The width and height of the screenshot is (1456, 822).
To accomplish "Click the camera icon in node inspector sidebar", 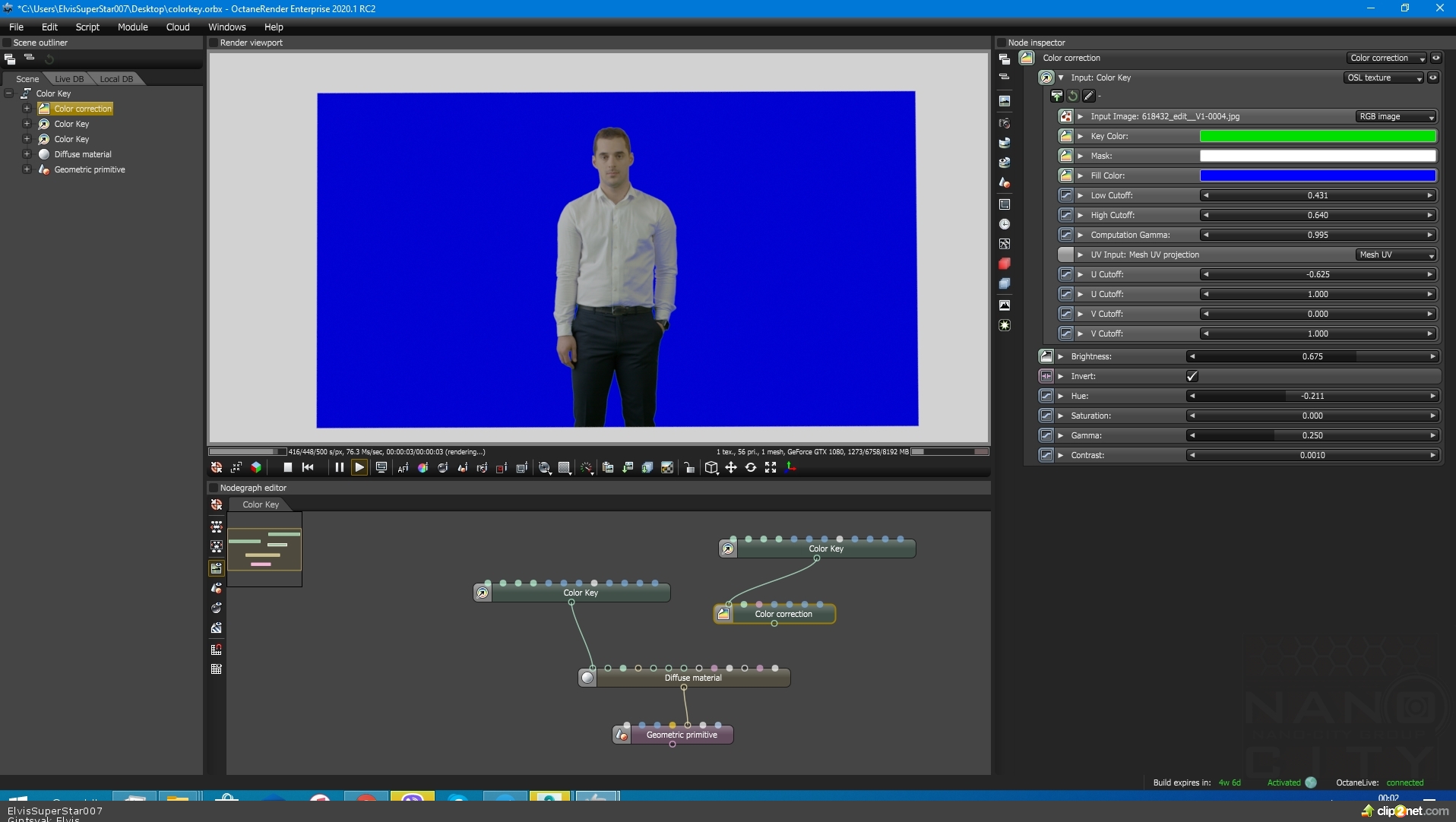I will [1005, 123].
